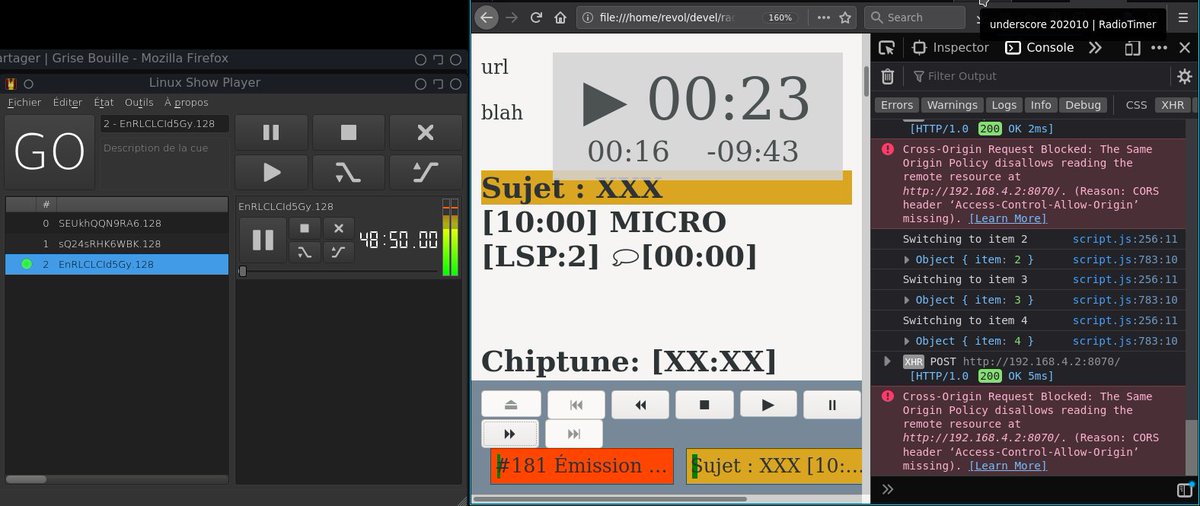Fade in the running cue with the small fade-in button
This screenshot has width=1200, height=506.
click(x=338, y=252)
